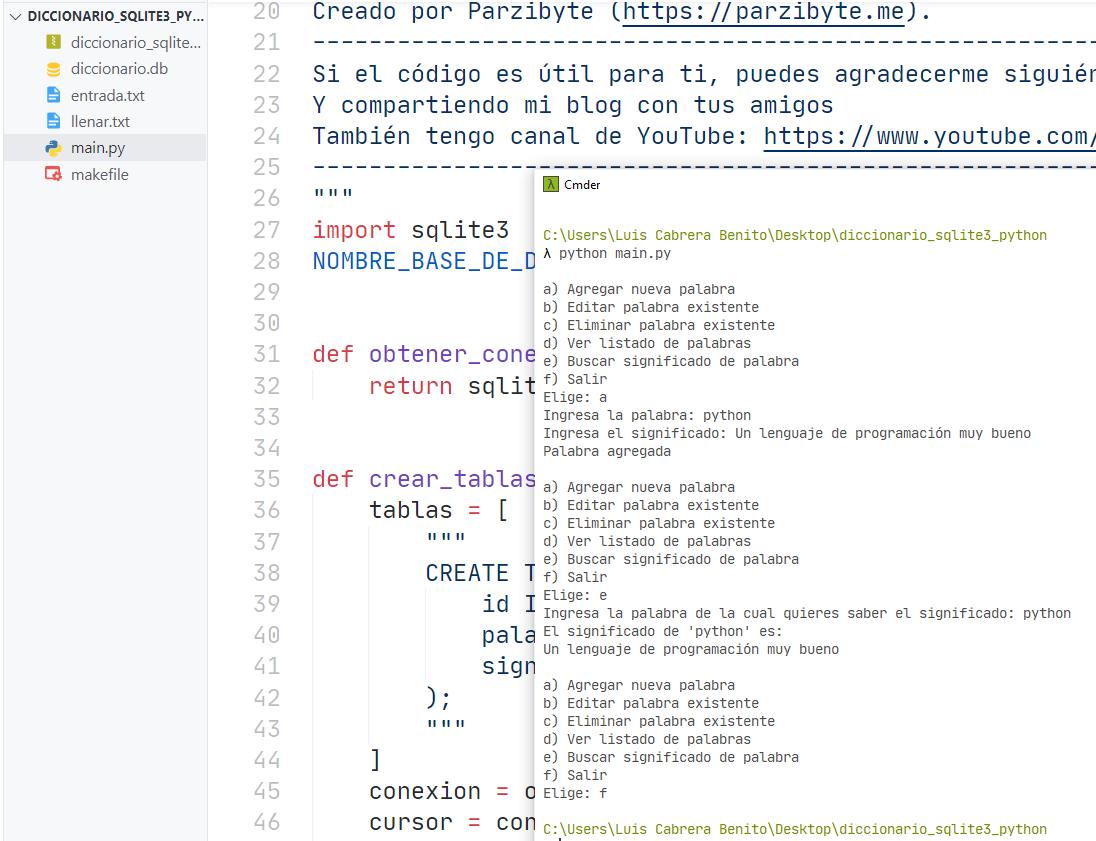Viewport: 1096px width, 841px height.
Task: Click the Cmder lambda icon in title bar
Action: click(550, 184)
